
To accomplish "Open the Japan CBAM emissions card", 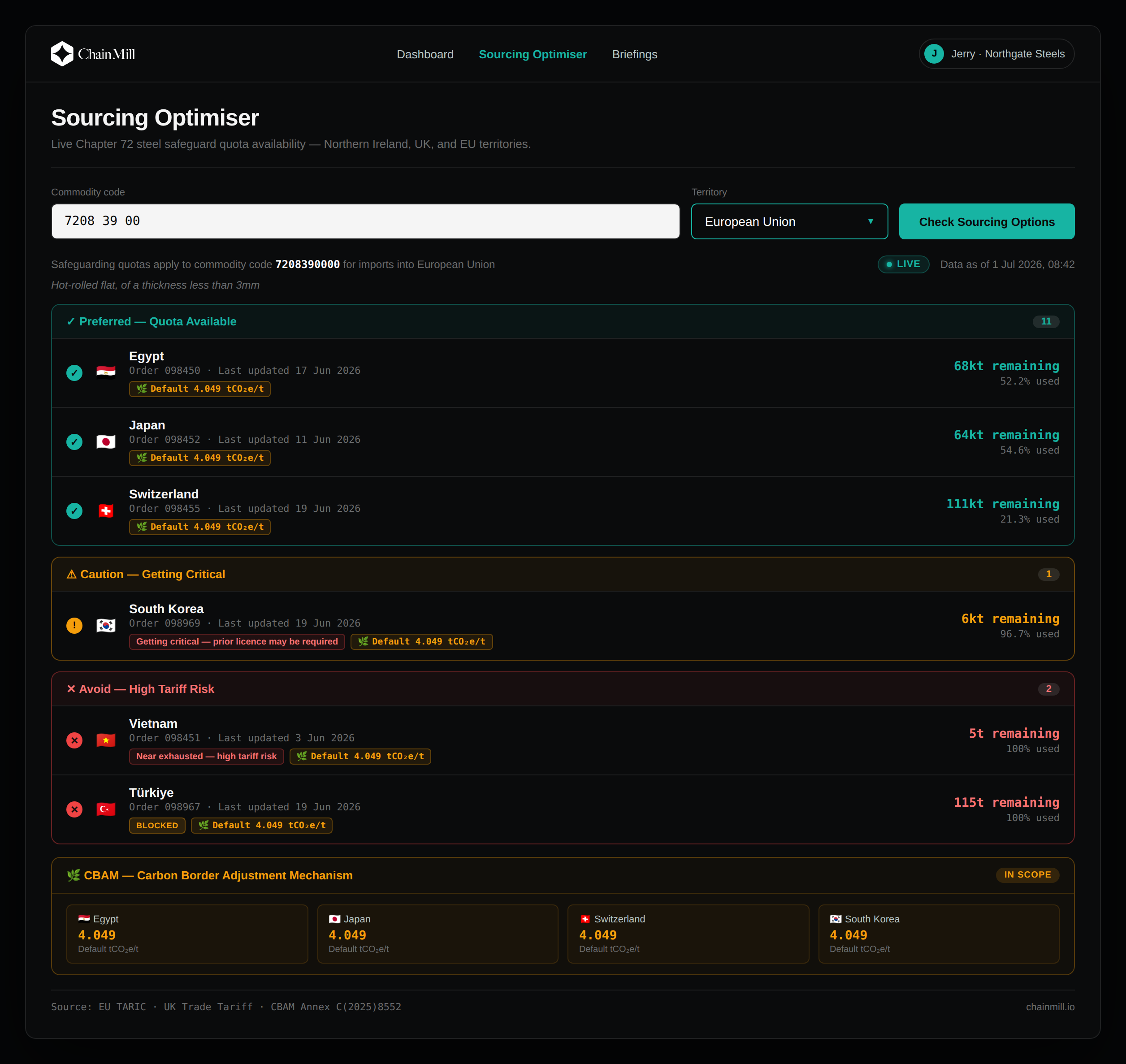I will [x=437, y=934].
